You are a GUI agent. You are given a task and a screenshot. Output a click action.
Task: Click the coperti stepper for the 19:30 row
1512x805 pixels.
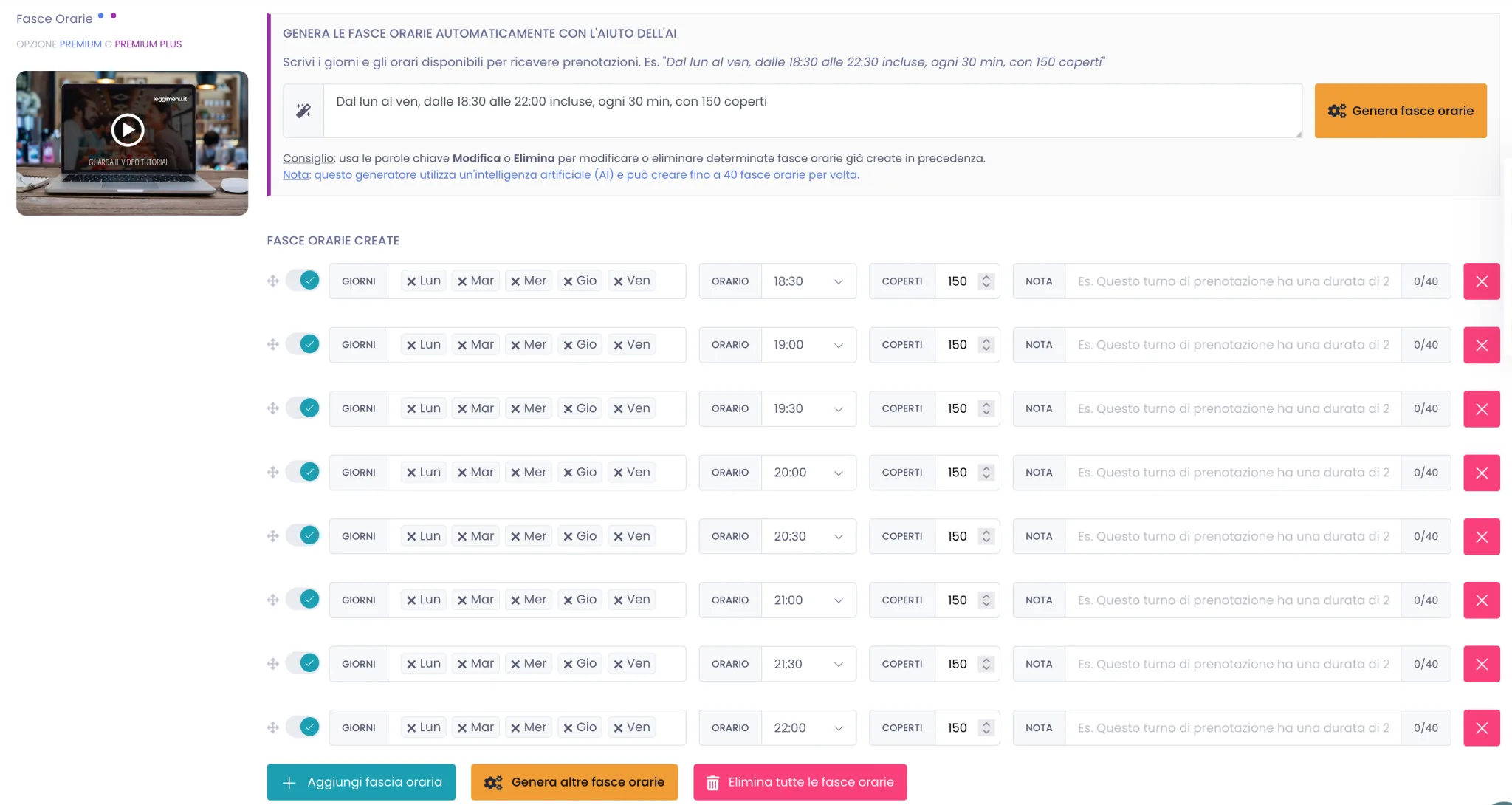(986, 408)
